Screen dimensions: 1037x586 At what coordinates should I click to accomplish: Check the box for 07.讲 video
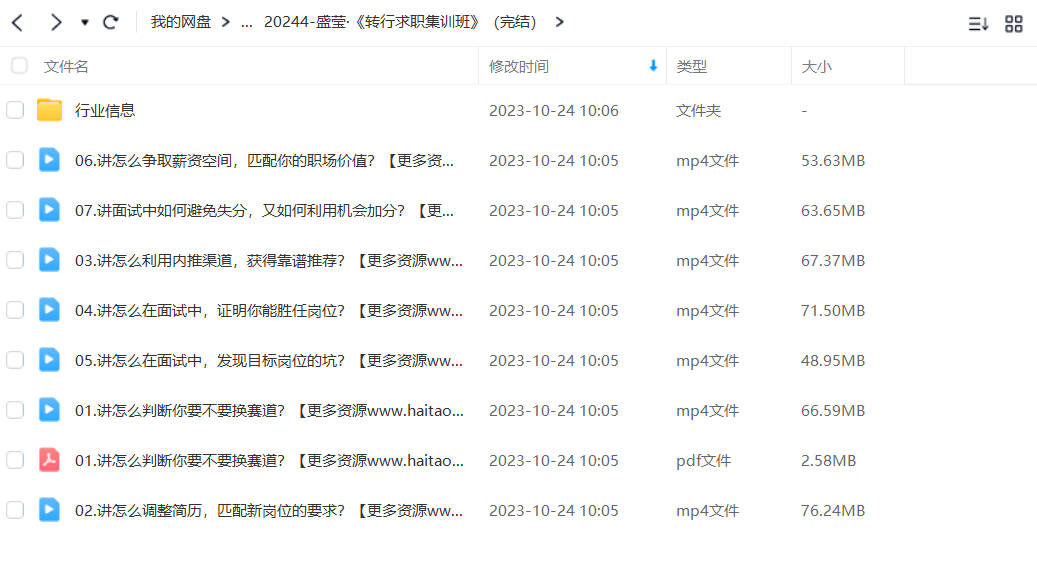[15, 210]
